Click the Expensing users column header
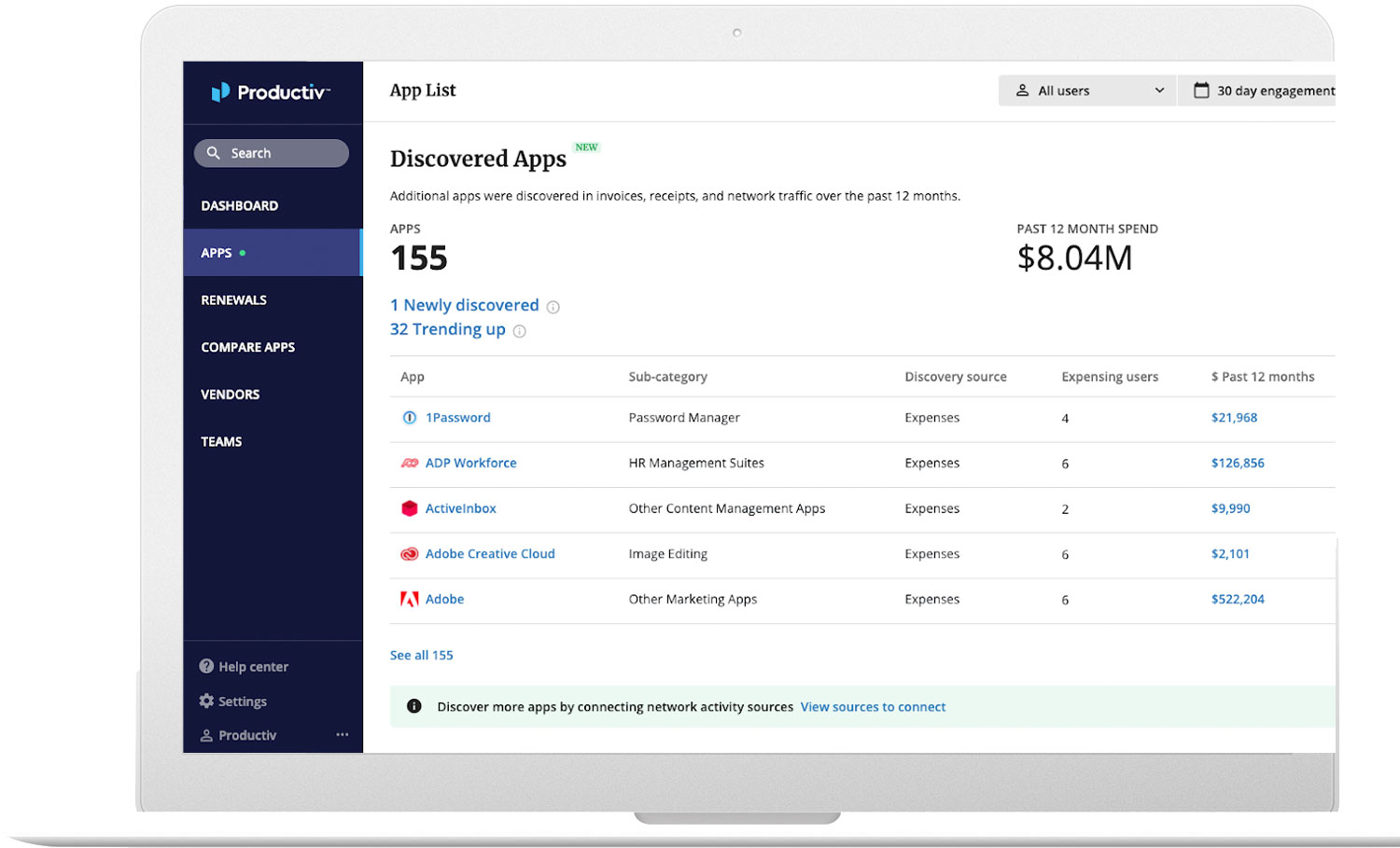This screenshot has width=1400, height=848. click(1110, 377)
